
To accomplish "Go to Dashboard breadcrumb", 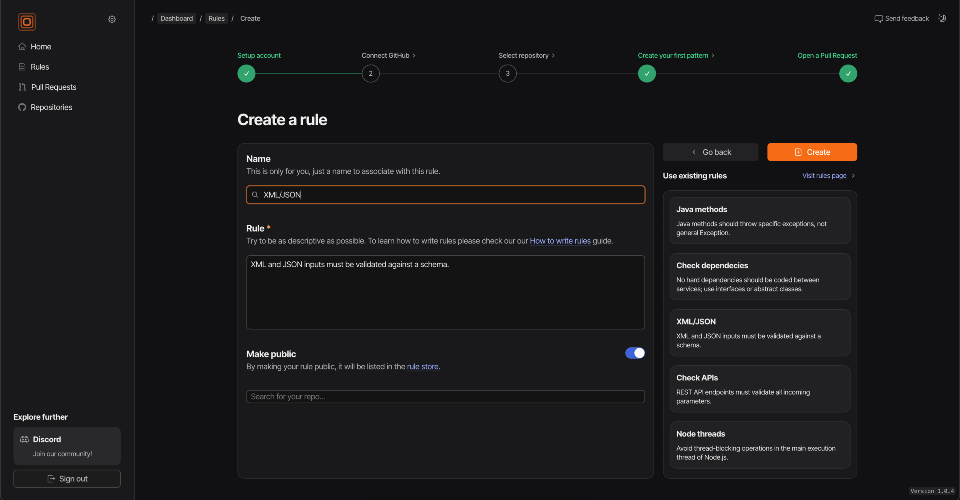I will point(176,18).
